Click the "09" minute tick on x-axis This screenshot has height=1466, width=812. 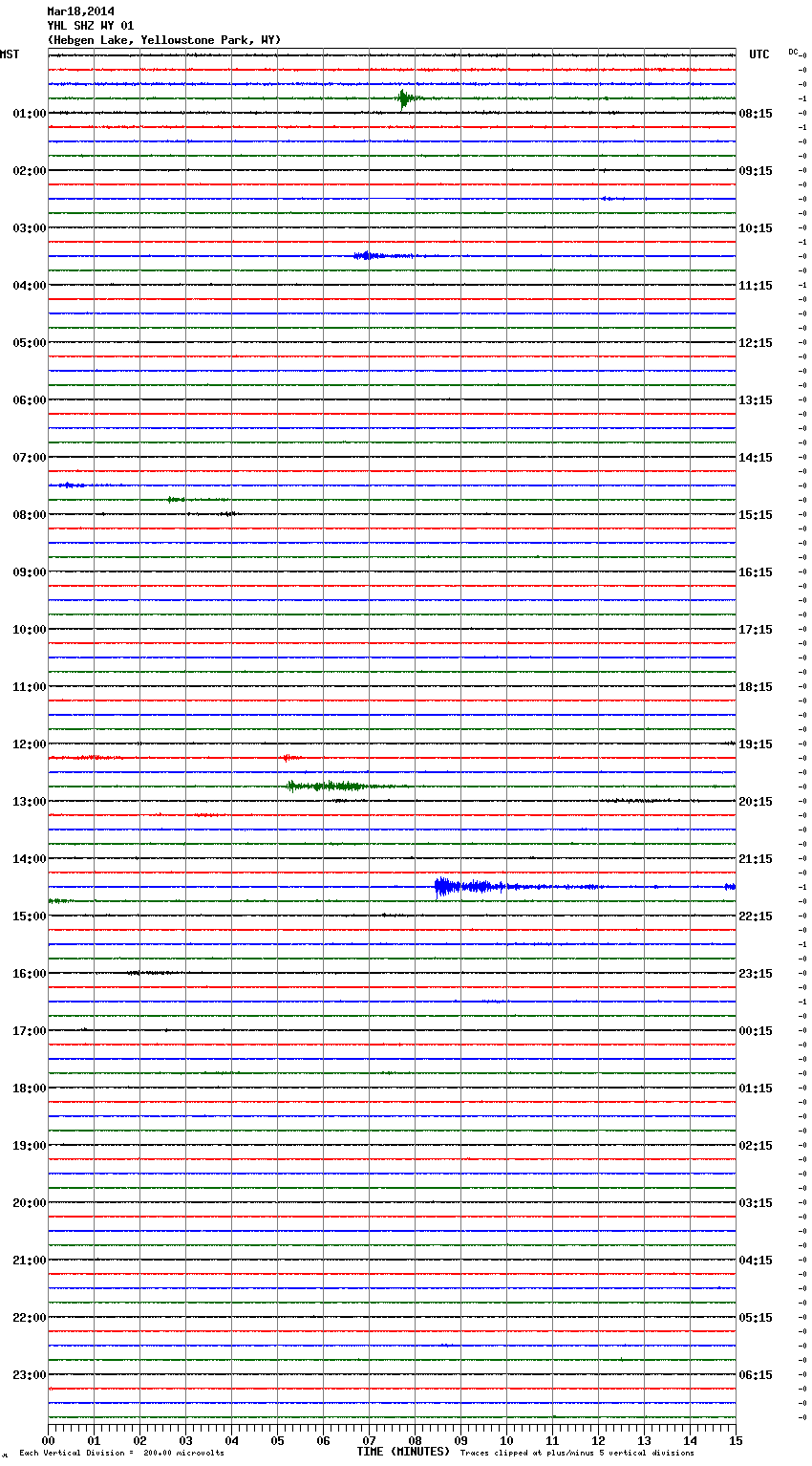[x=460, y=1440]
